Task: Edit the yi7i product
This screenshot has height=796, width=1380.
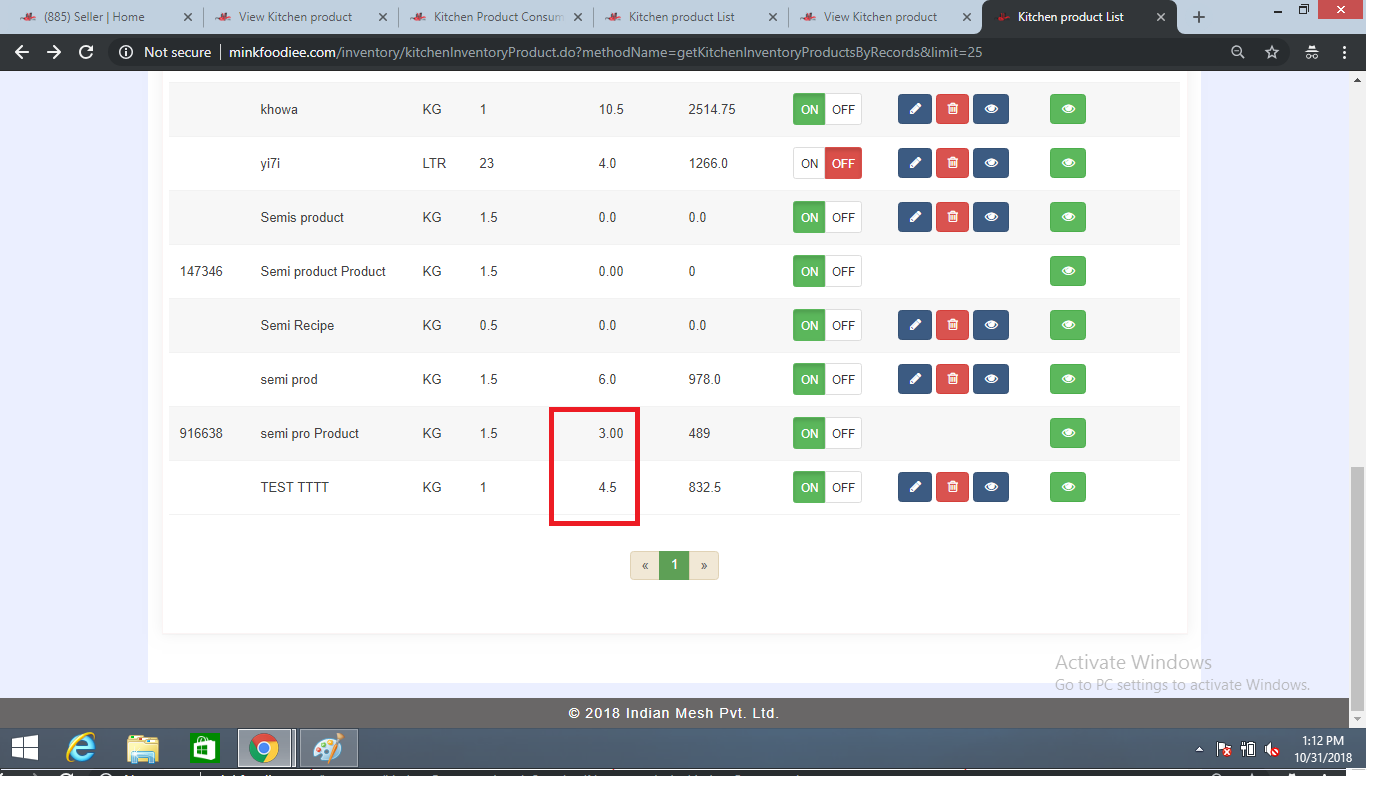Action: (915, 163)
